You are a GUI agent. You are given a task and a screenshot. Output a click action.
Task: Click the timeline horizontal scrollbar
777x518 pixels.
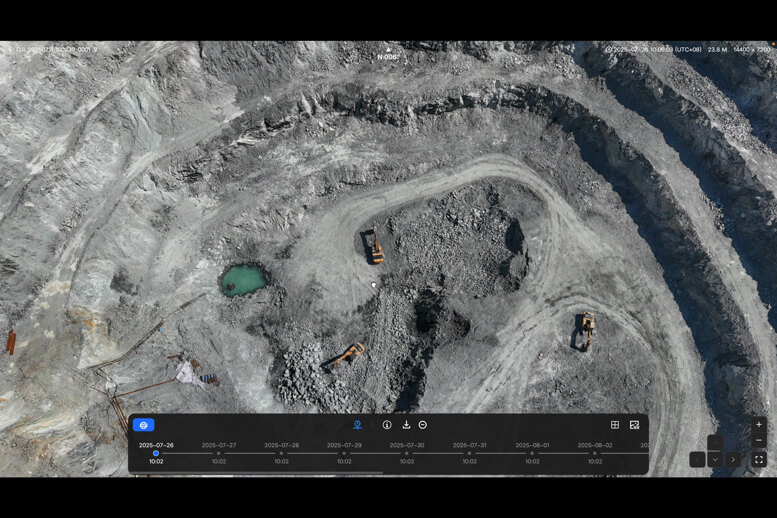click(x=258, y=473)
